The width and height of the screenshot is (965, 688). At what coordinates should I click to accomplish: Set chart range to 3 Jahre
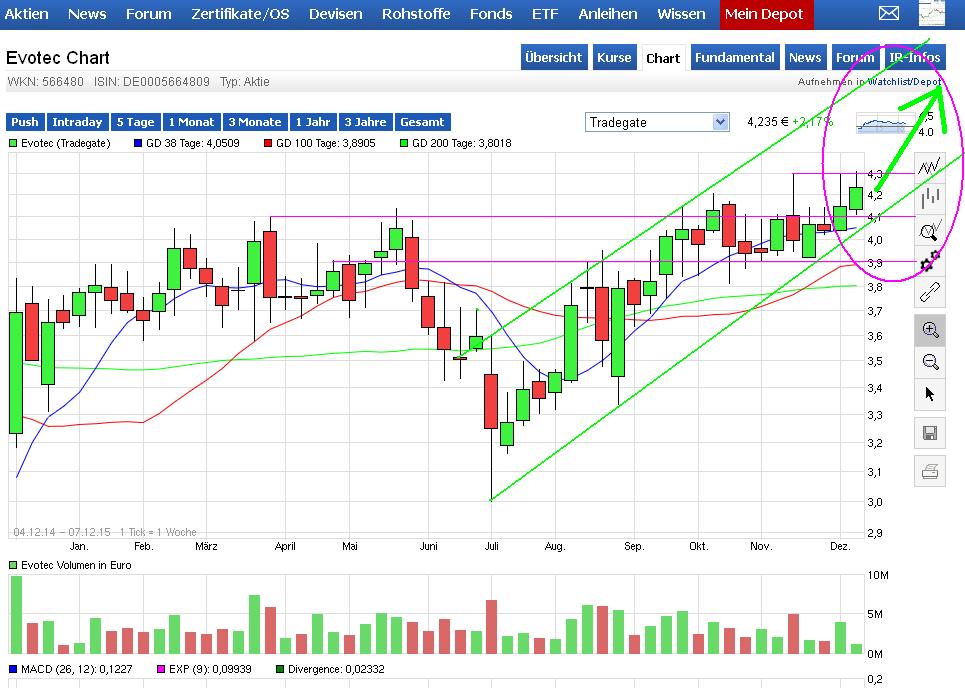pos(365,122)
